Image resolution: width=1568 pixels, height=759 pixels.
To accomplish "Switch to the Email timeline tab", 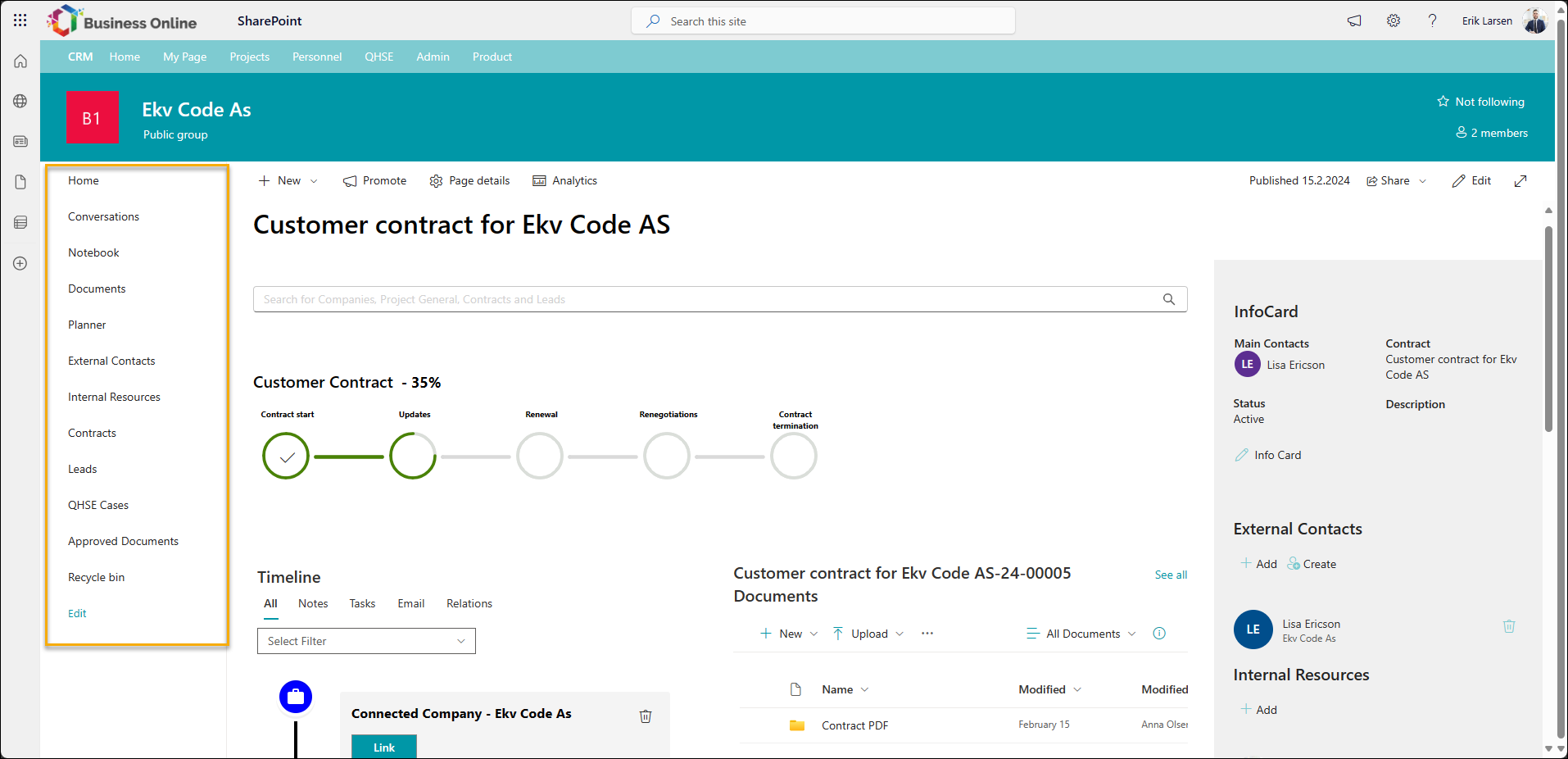I will [x=411, y=603].
